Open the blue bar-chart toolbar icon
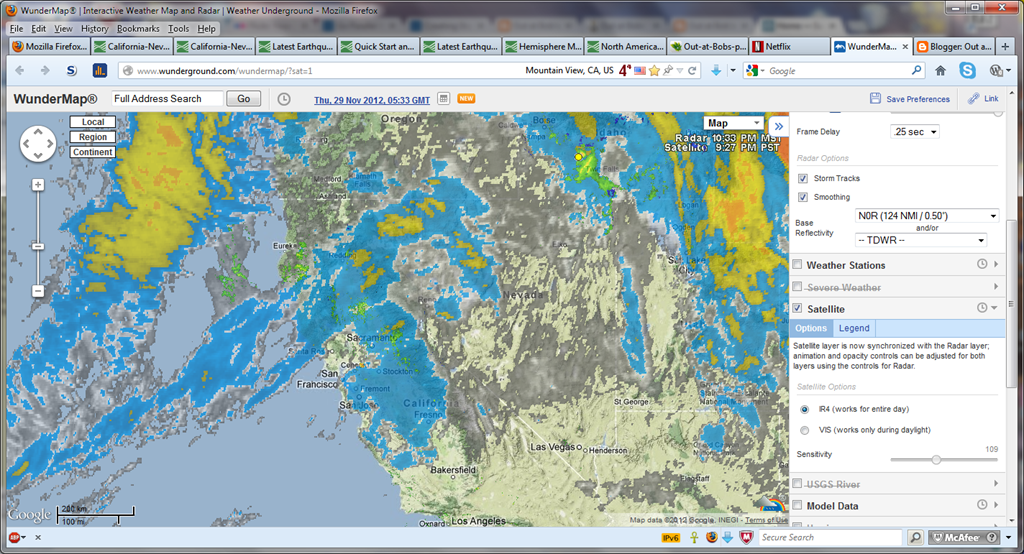The width and height of the screenshot is (1024, 554). point(99,71)
